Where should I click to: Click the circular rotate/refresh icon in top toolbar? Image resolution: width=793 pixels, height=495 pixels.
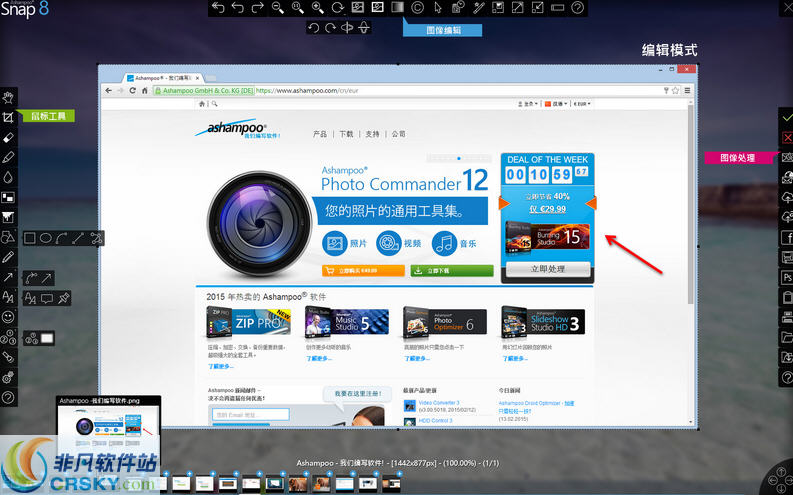(337, 8)
